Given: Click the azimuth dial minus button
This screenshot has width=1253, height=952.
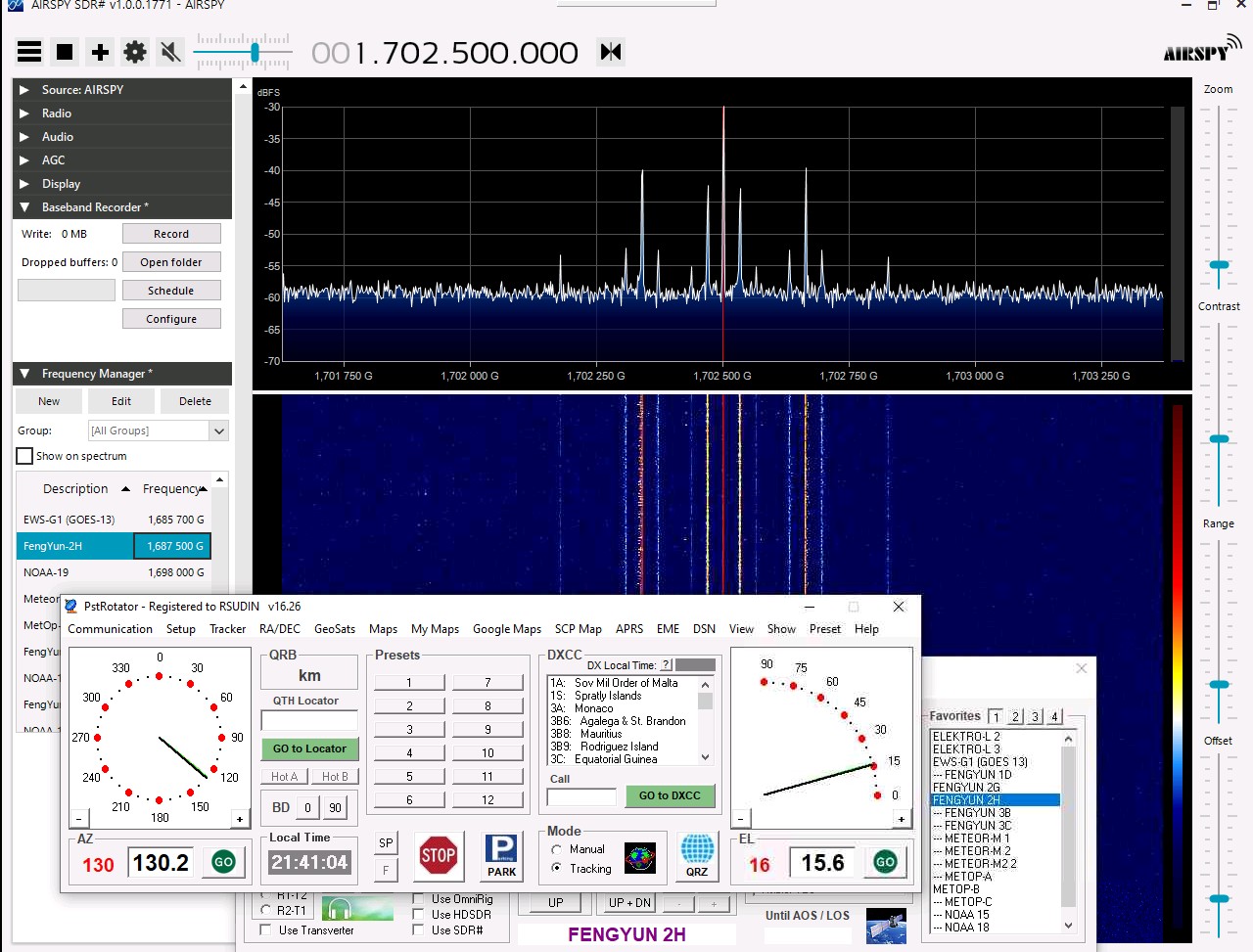Looking at the screenshot, I should (80, 818).
